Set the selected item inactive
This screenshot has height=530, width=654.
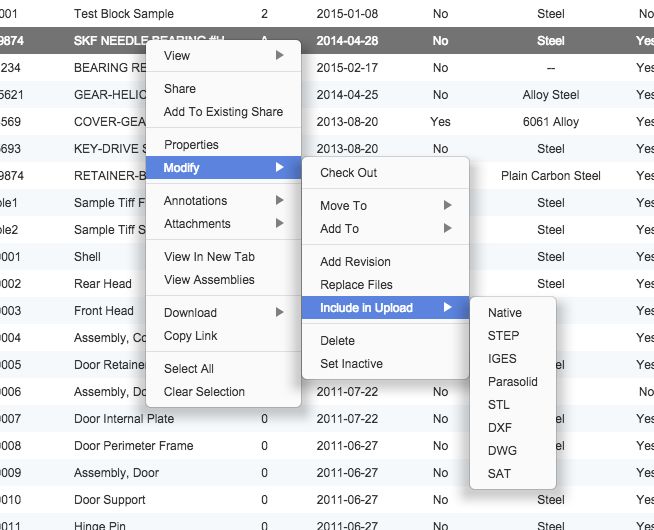(351, 364)
